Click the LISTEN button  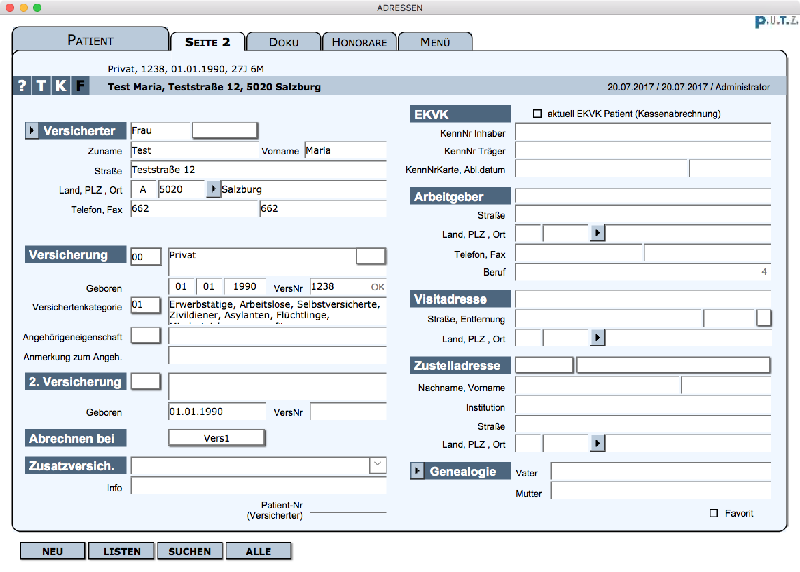121,551
